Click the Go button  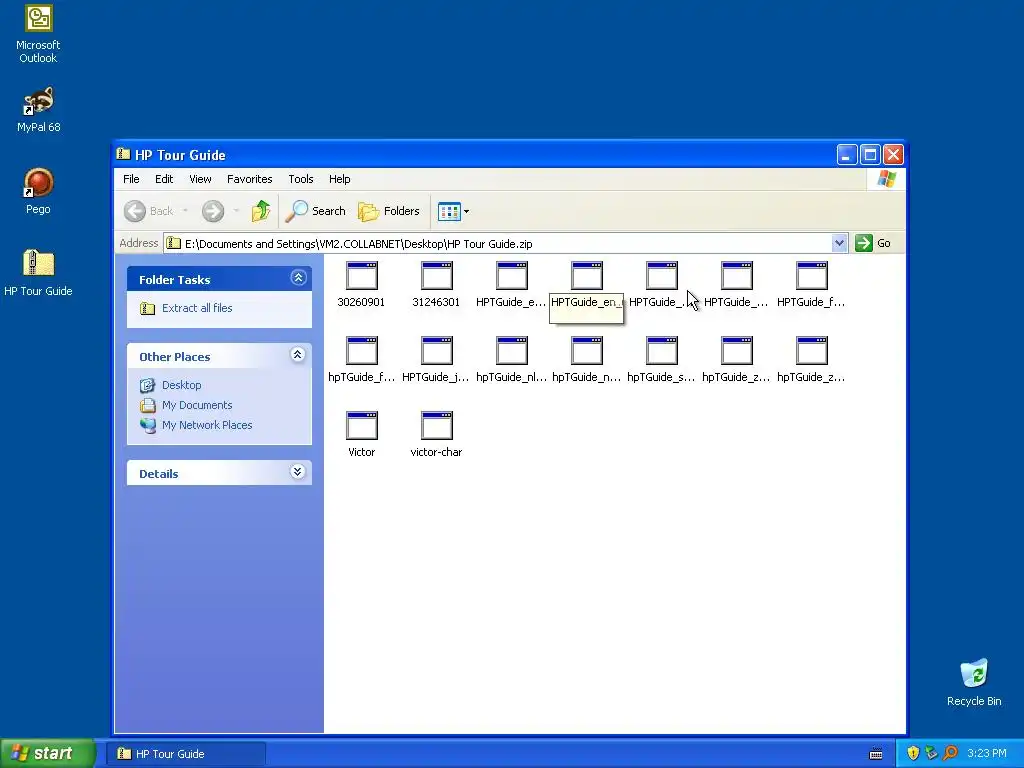(873, 243)
